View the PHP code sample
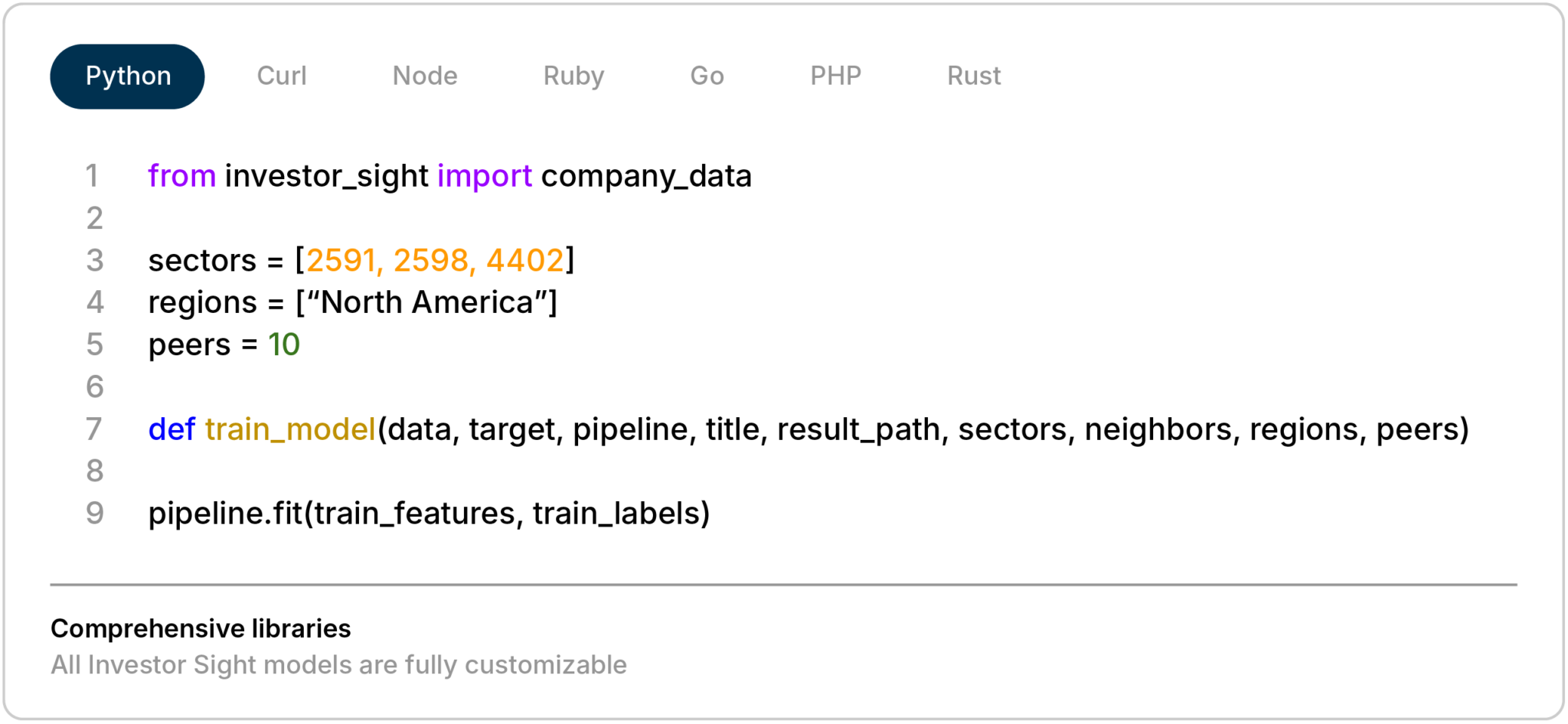1568x724 pixels. (836, 75)
